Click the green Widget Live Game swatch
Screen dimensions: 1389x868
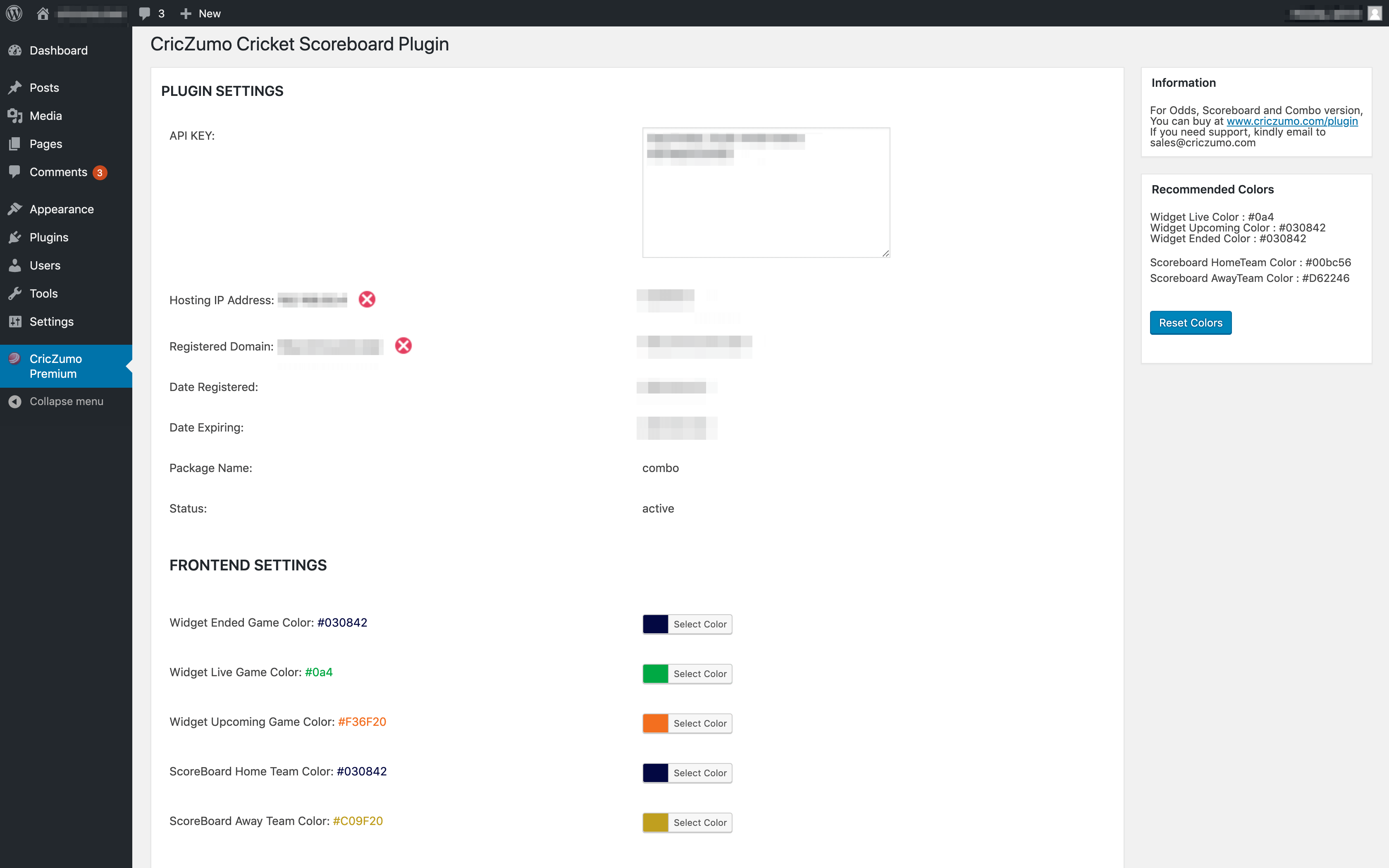pyautogui.click(x=656, y=674)
